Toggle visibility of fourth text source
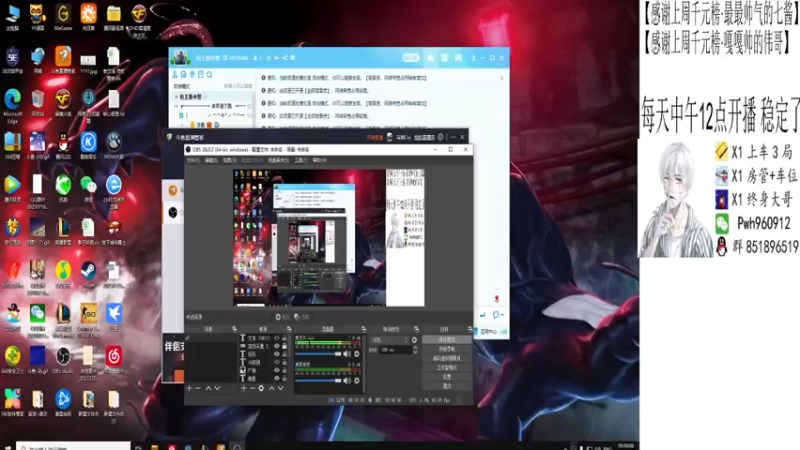 click(277, 362)
